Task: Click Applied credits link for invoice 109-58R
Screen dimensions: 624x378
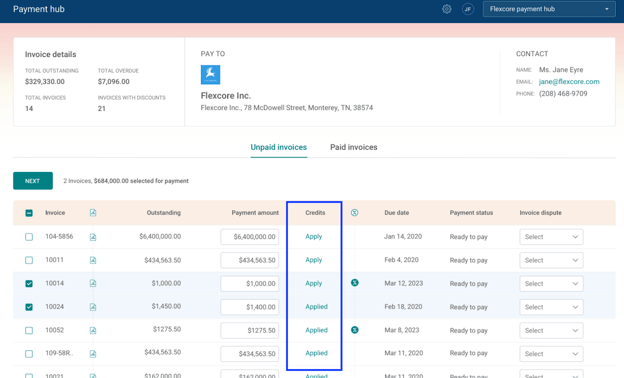Action: click(316, 353)
